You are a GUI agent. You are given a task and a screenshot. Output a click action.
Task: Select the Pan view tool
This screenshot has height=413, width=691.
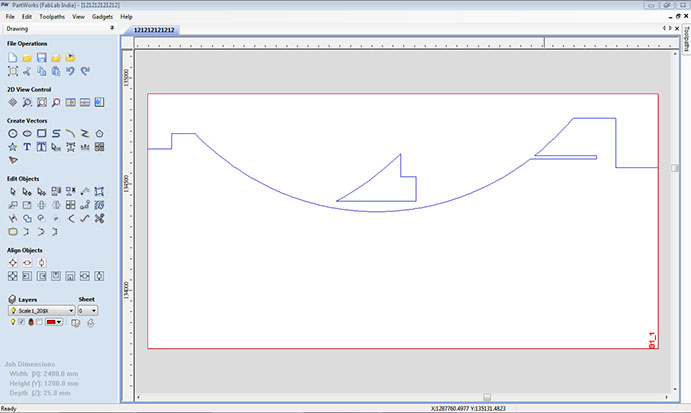[x=13, y=102]
